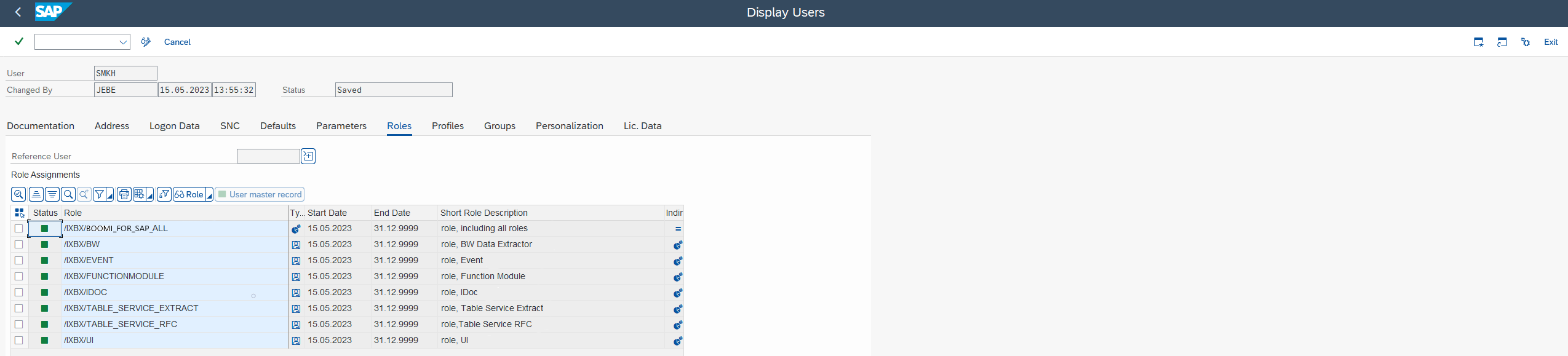Sort roles in ascending order
Screen dimensions: 1568x356
click(x=36, y=194)
